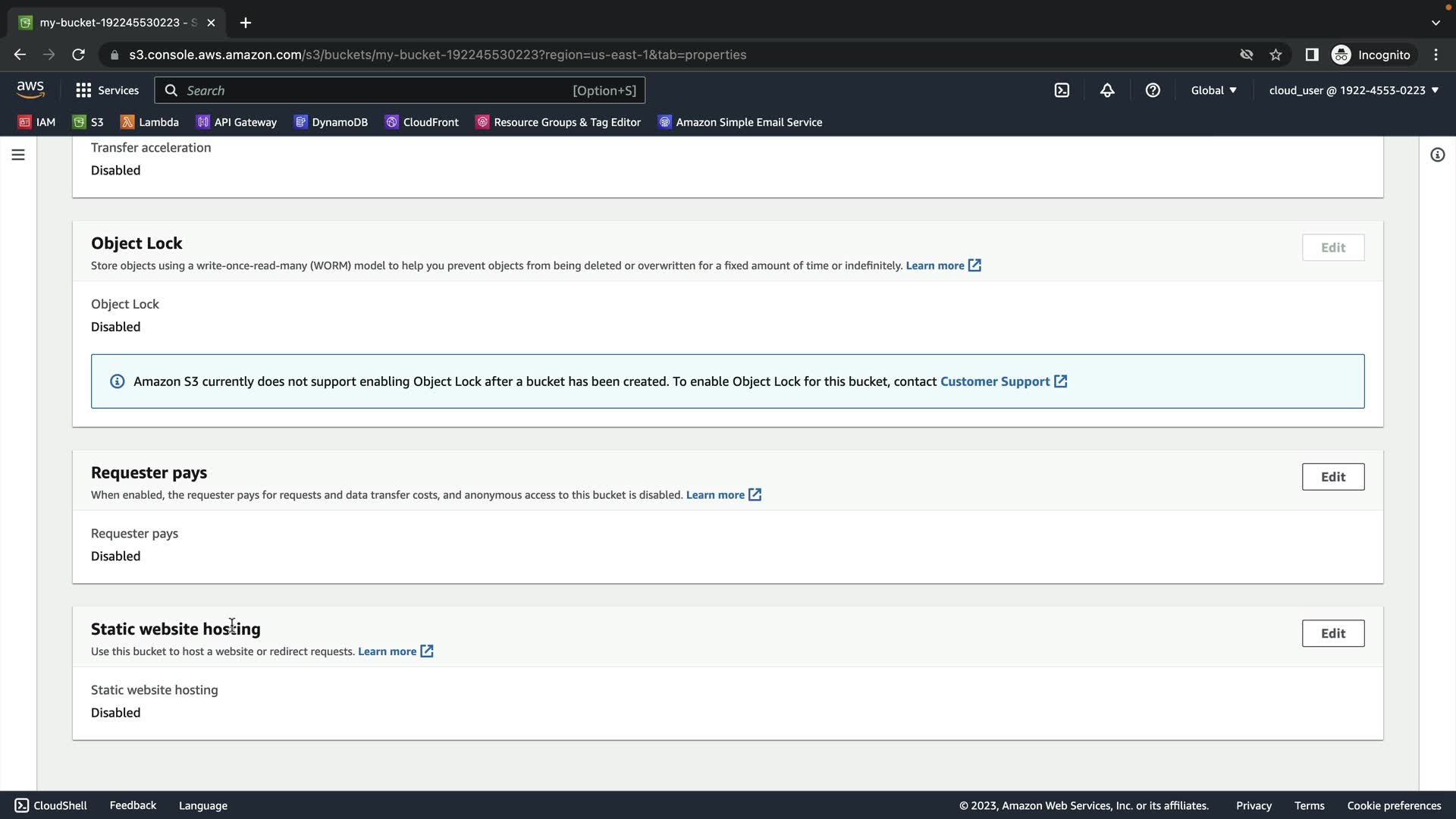Toggle the side navigation hamburger menu
1456x819 pixels.
pos(18,155)
